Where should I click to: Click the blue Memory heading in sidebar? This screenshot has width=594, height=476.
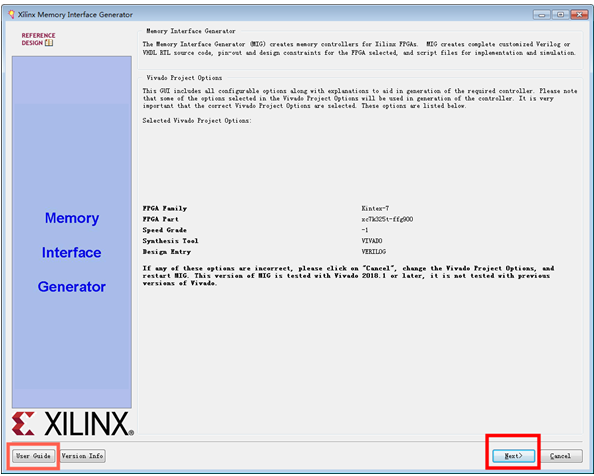72,218
